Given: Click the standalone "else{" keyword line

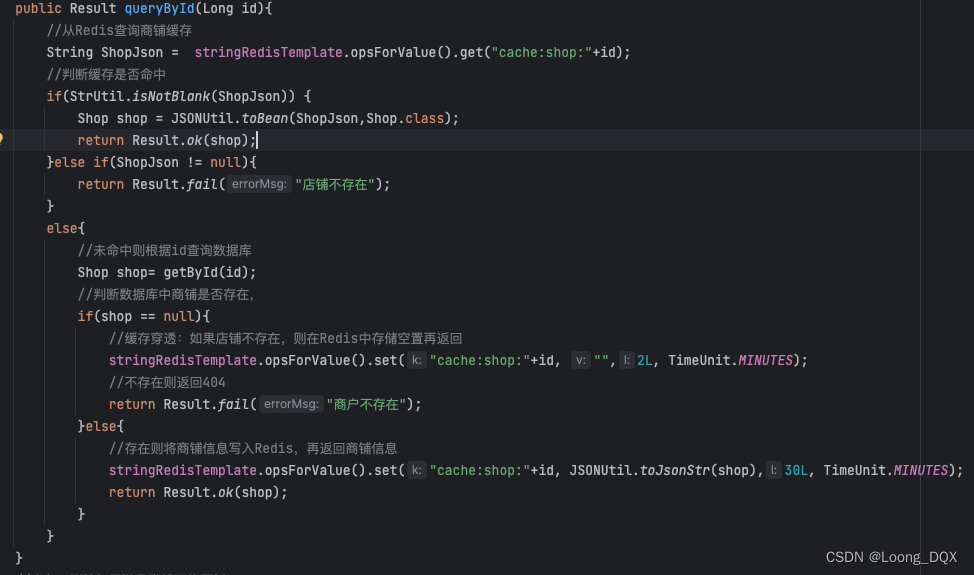Looking at the screenshot, I should click(x=65, y=228).
